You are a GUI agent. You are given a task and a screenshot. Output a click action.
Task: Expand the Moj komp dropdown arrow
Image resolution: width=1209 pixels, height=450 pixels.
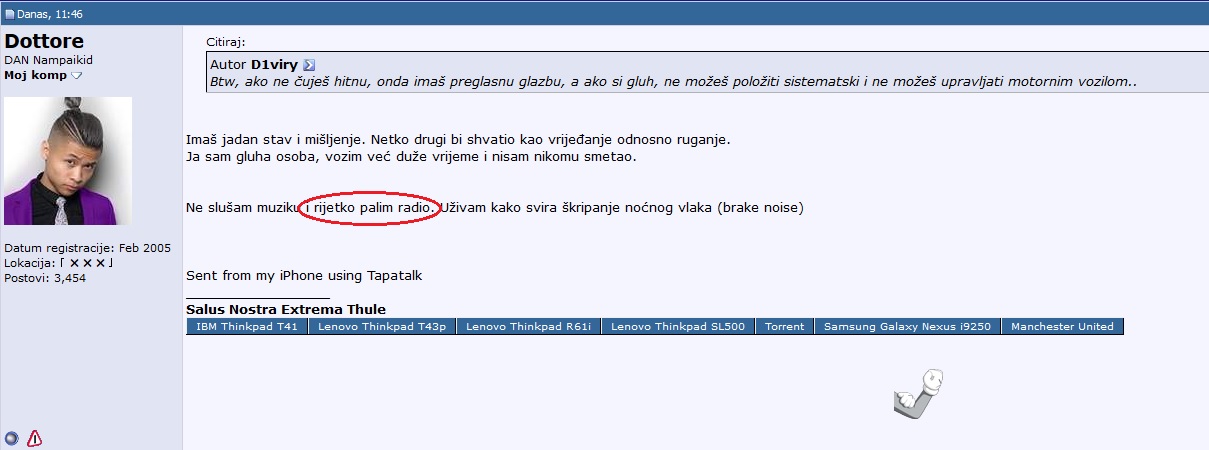(x=77, y=76)
